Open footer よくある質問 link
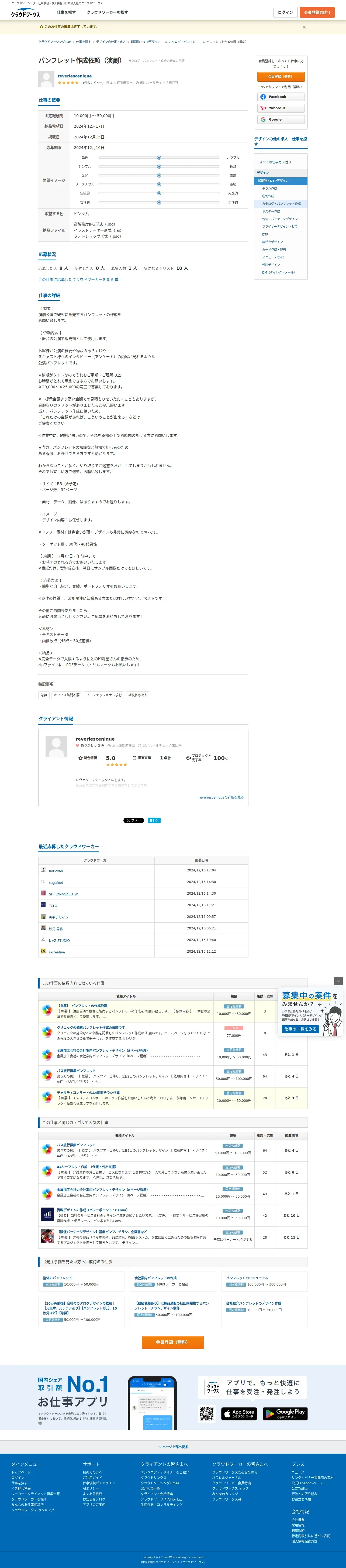The height and width of the screenshot is (1568, 346). pos(92,1494)
